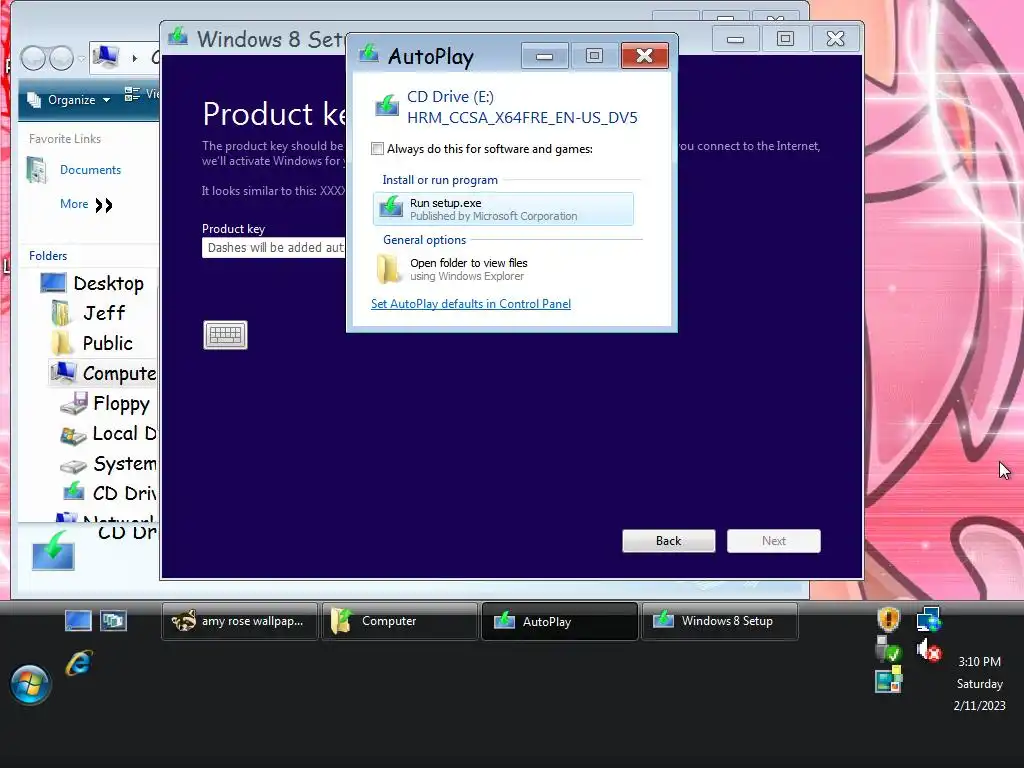
Task: Select Public folder in the tree
Action: point(108,343)
